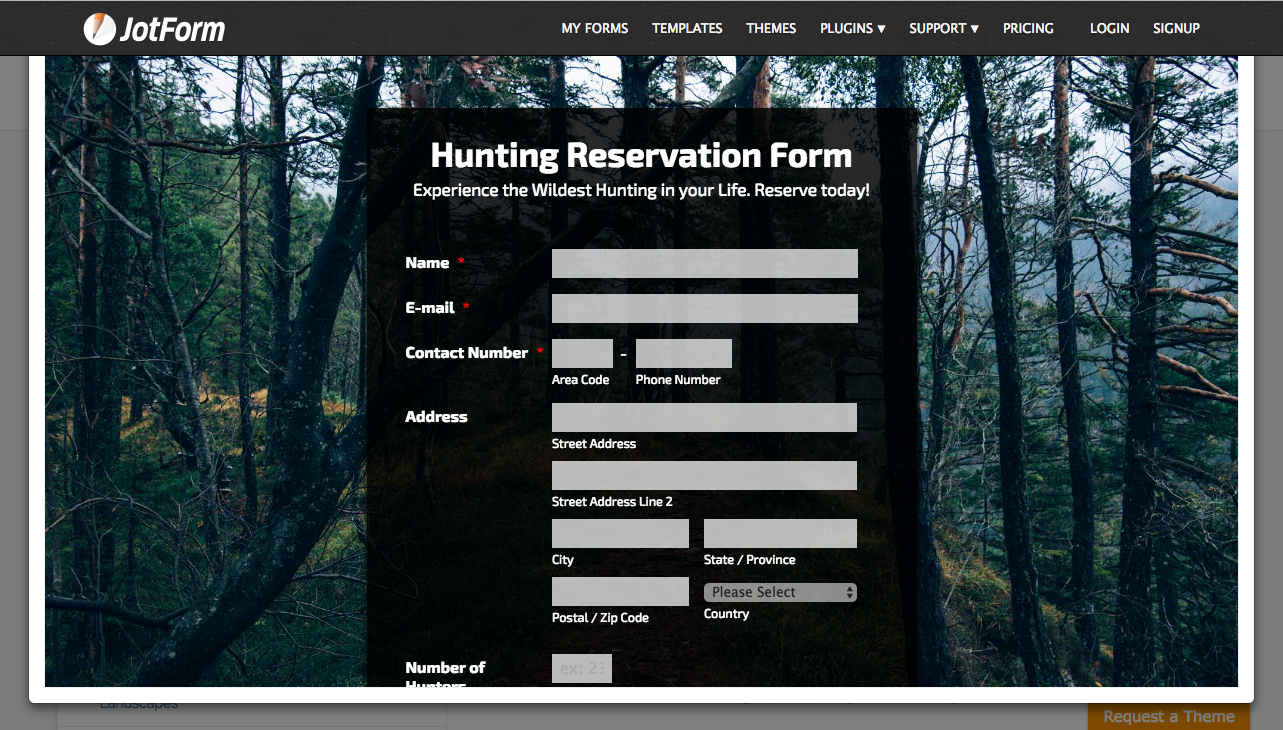Focus the E-mail input field
The height and width of the screenshot is (730, 1283).
click(705, 308)
